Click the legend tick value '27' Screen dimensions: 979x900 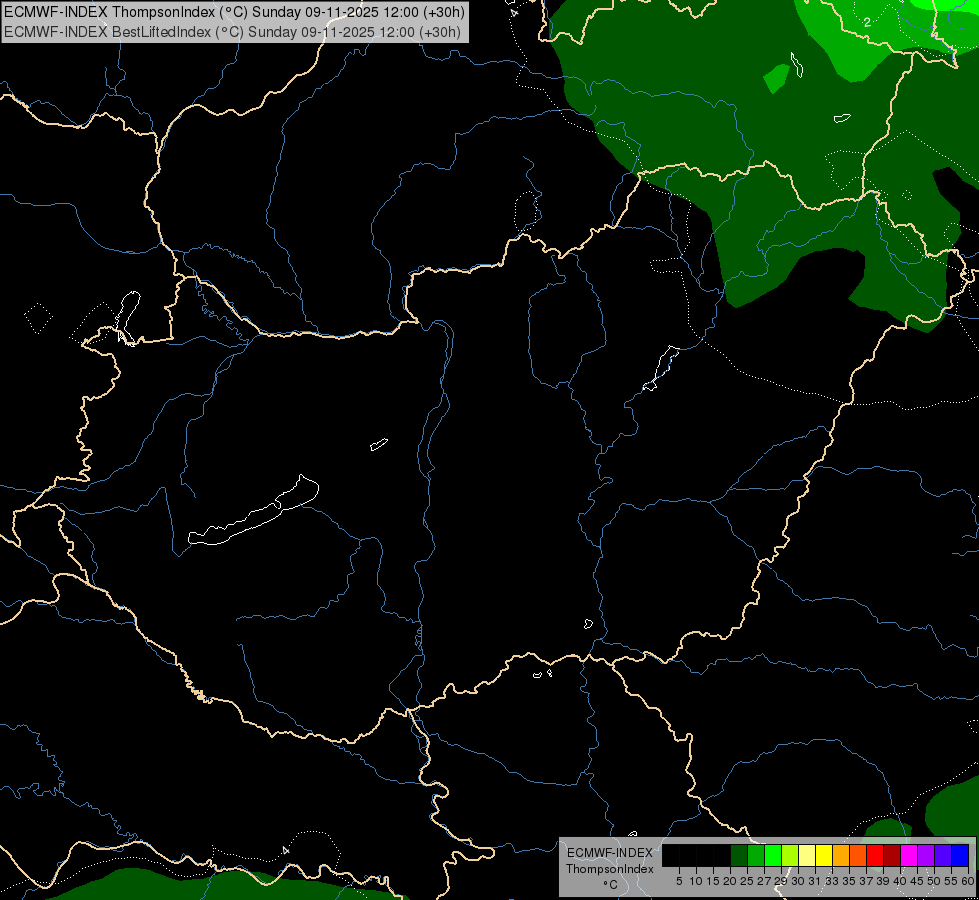[764, 881]
